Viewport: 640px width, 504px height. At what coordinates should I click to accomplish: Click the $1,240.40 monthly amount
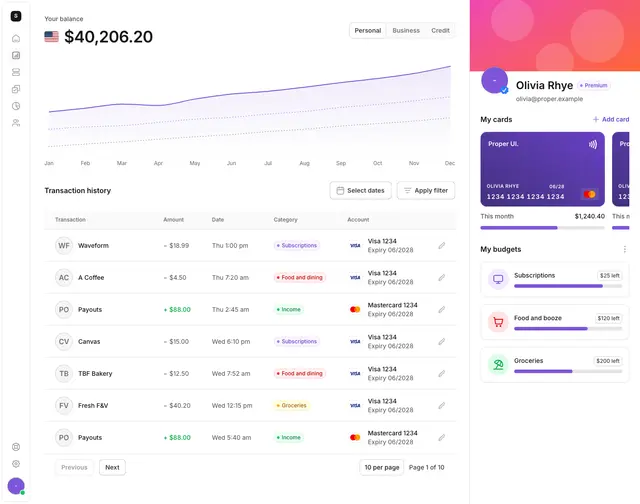(x=590, y=216)
